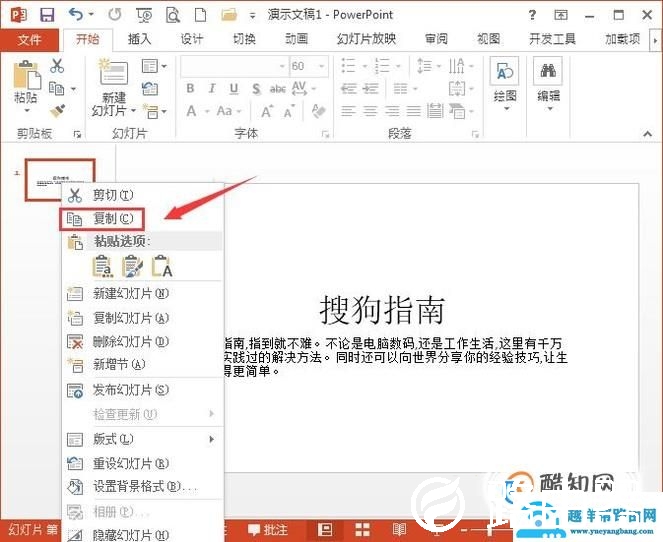
Task: Click the Copy icon in clipboard group
Action: click(57, 88)
